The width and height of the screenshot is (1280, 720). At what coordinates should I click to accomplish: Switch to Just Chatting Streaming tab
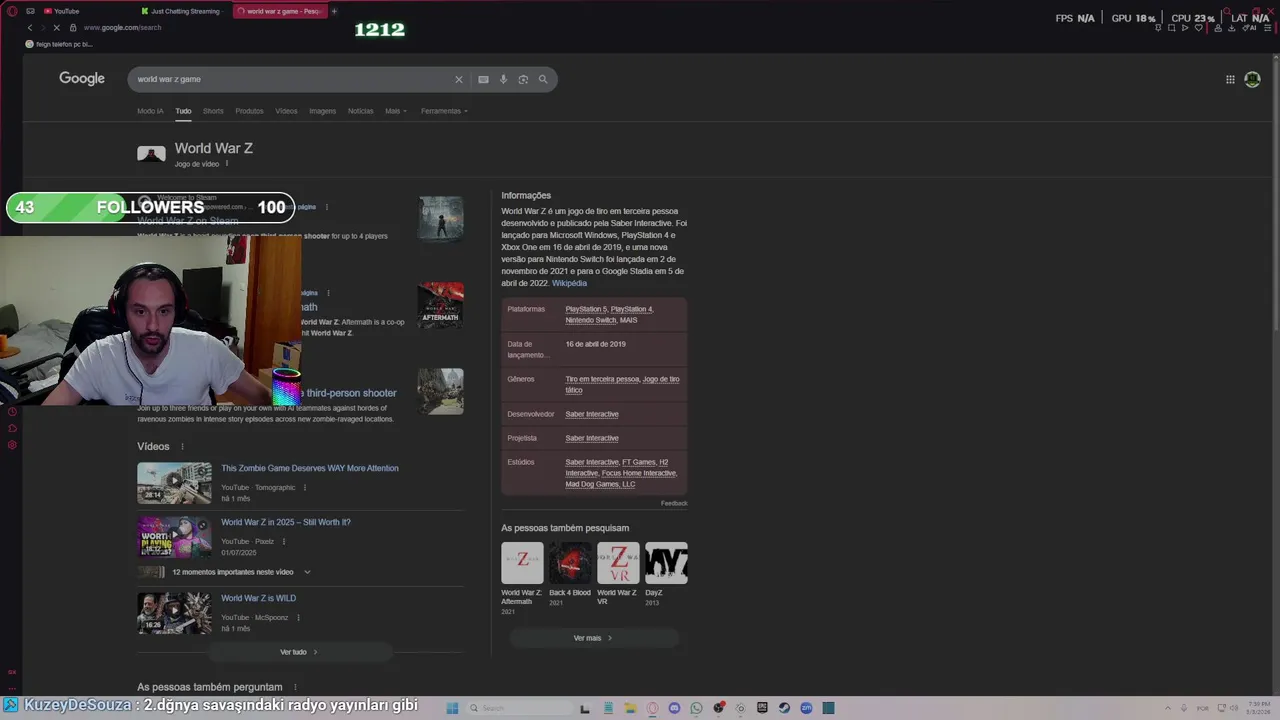click(184, 11)
